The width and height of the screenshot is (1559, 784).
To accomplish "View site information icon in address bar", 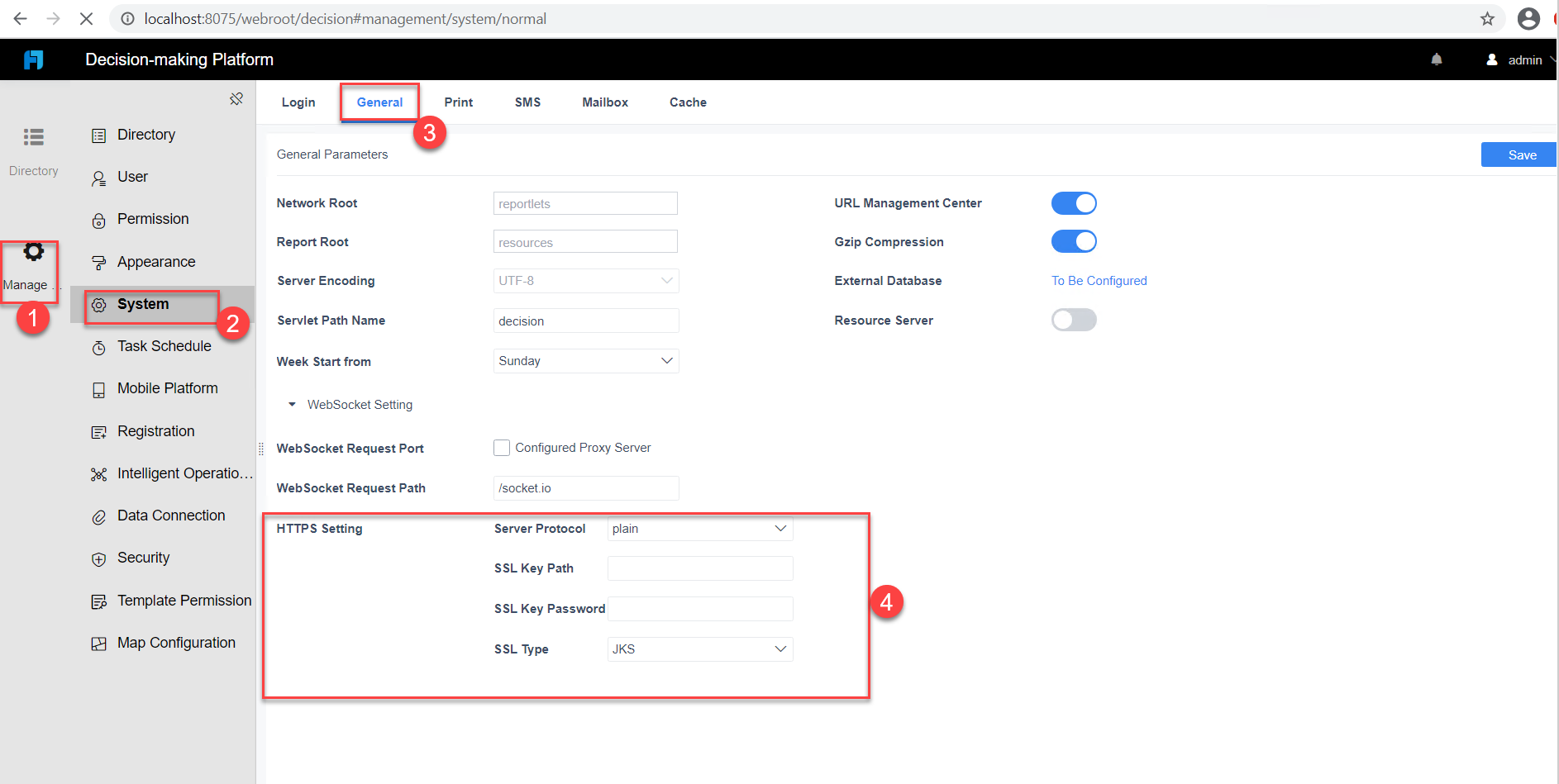I will (128, 18).
